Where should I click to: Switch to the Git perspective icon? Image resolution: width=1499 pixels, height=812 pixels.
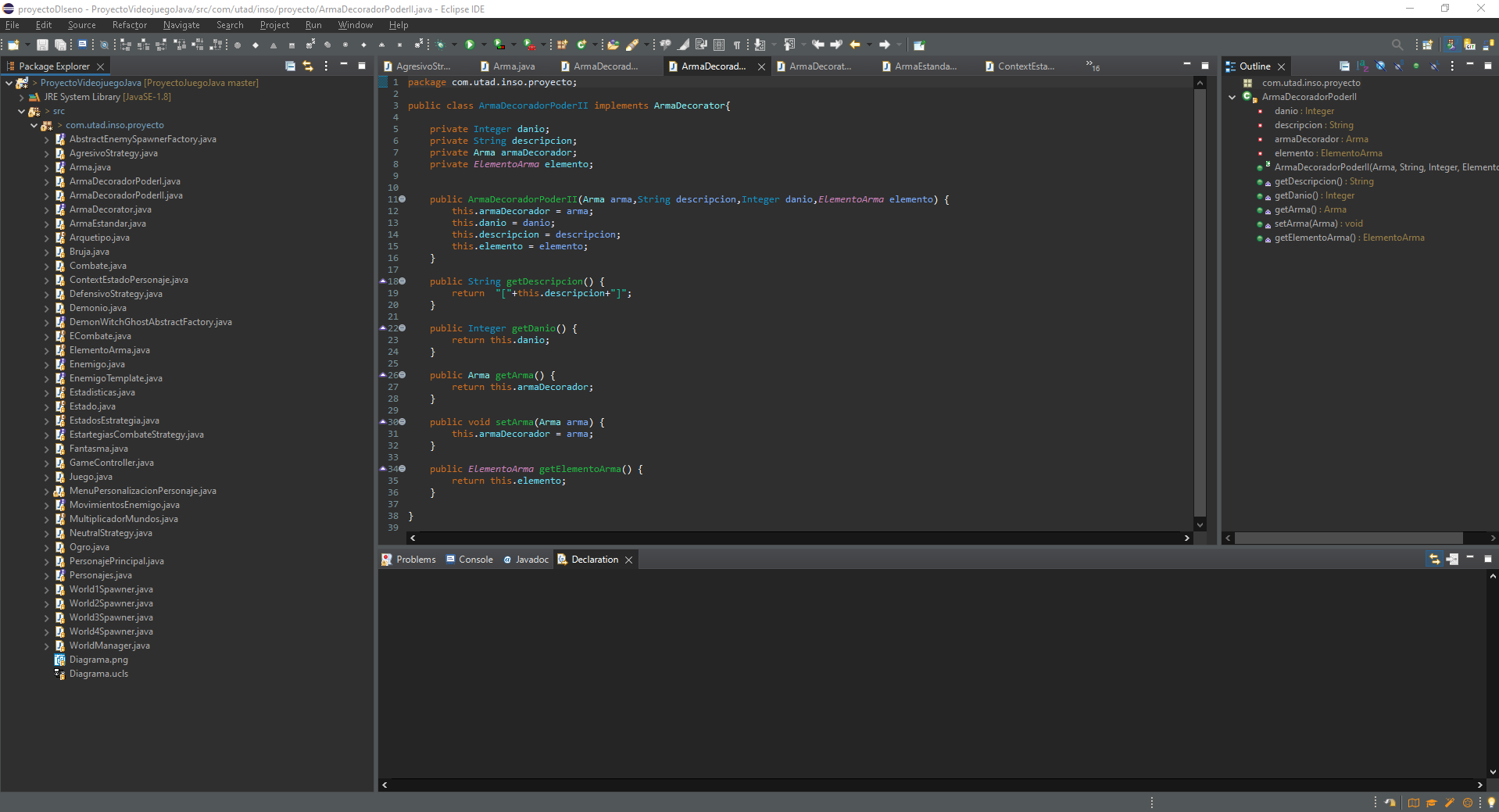point(1470,45)
